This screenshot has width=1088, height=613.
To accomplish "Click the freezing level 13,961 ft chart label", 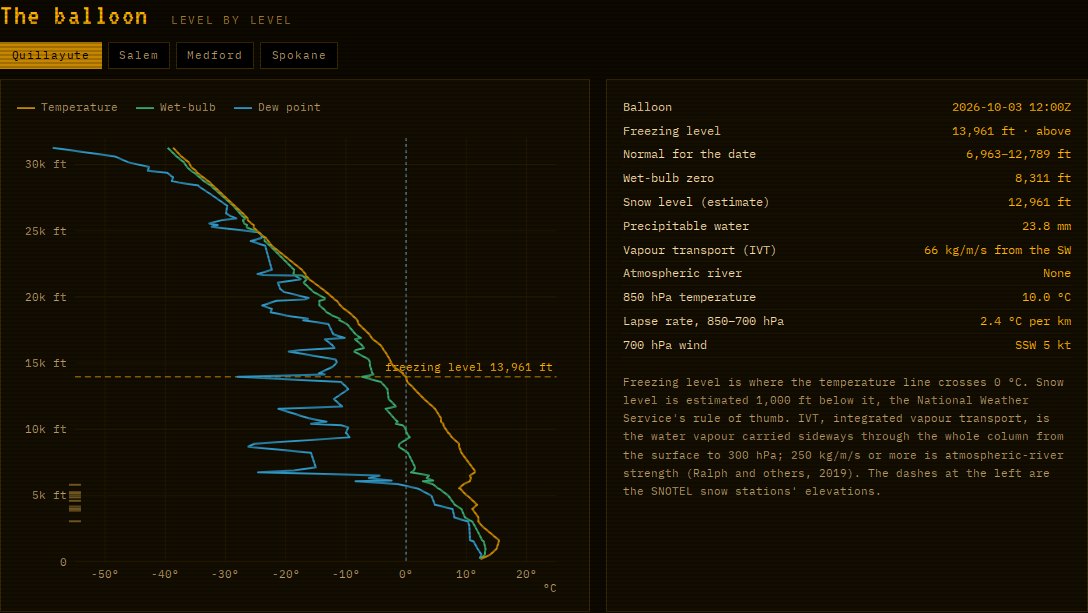I will pos(469,367).
